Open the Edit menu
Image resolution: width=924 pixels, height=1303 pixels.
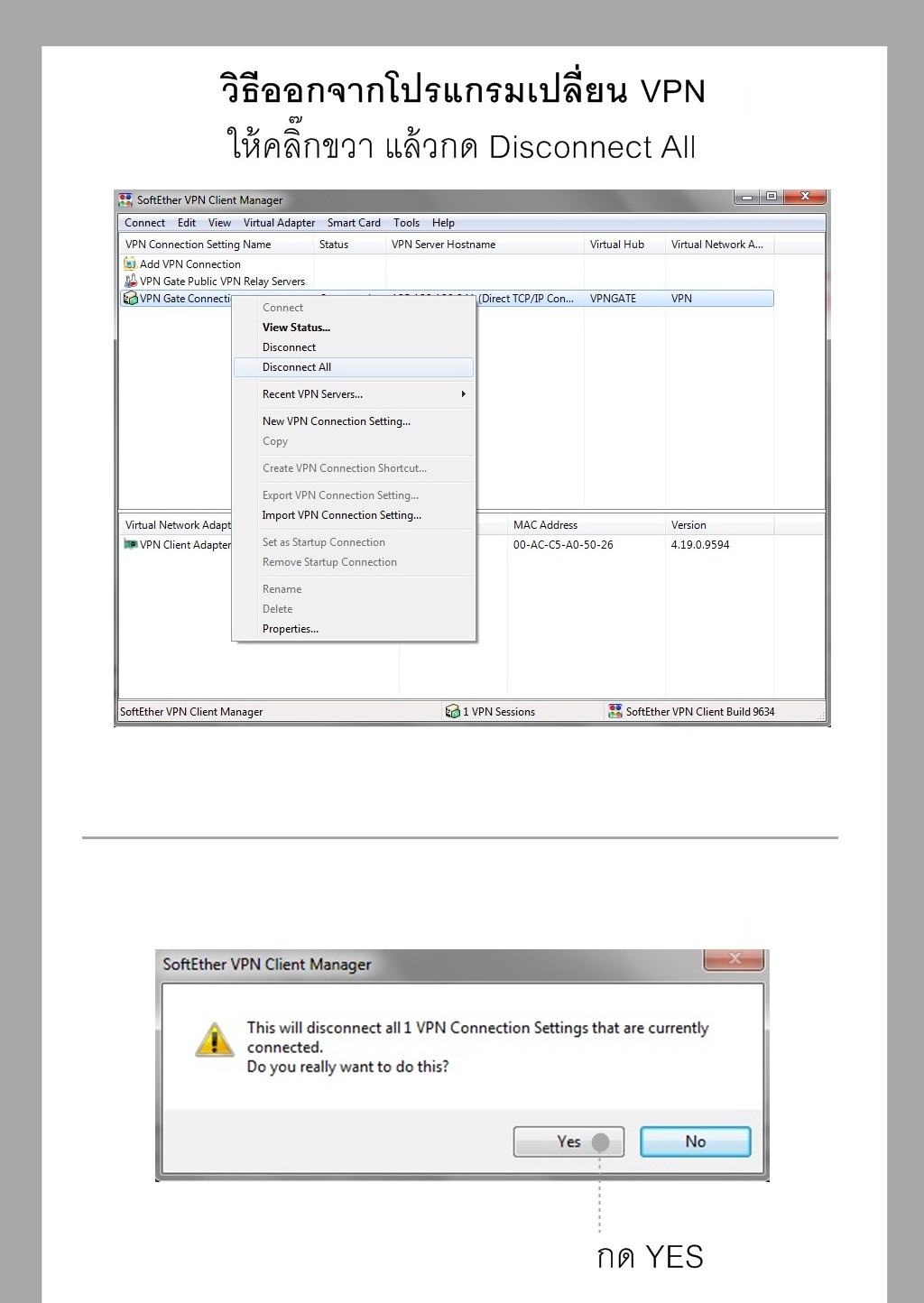pos(187,223)
